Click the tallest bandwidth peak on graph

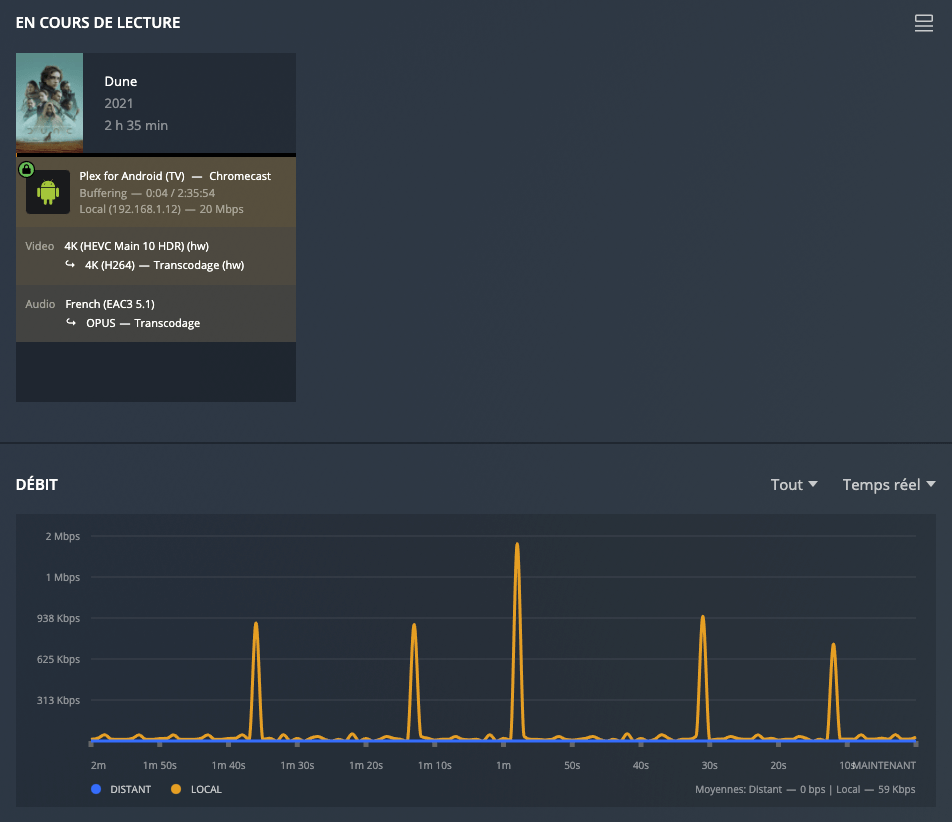[x=517, y=546]
